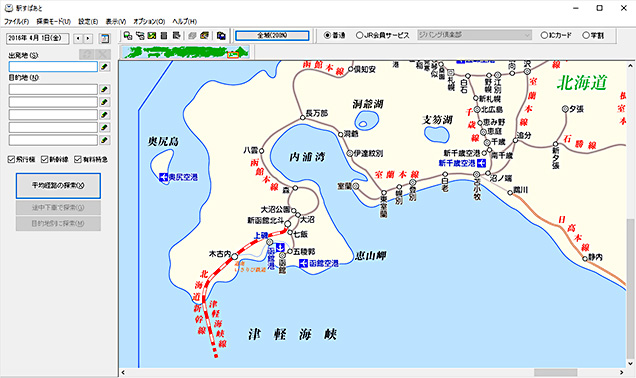Click the blue train toolbar icon
The width and height of the screenshot is (636, 378).
(221, 36)
